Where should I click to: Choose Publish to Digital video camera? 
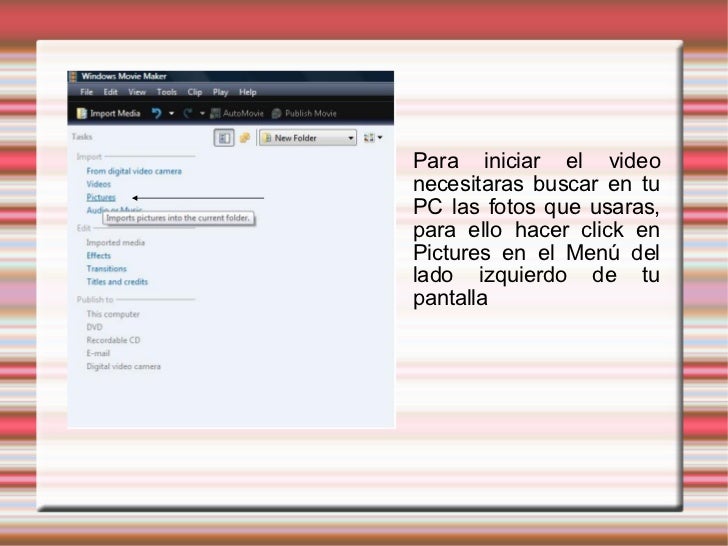coord(124,366)
